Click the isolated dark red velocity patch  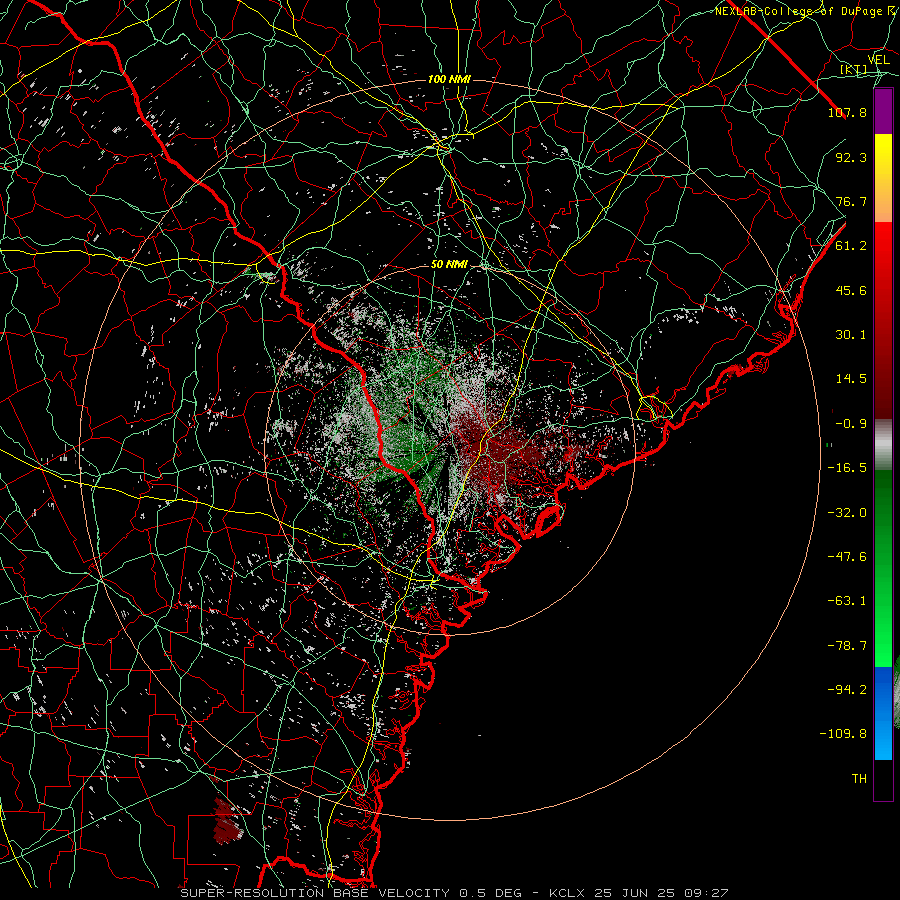tap(228, 821)
